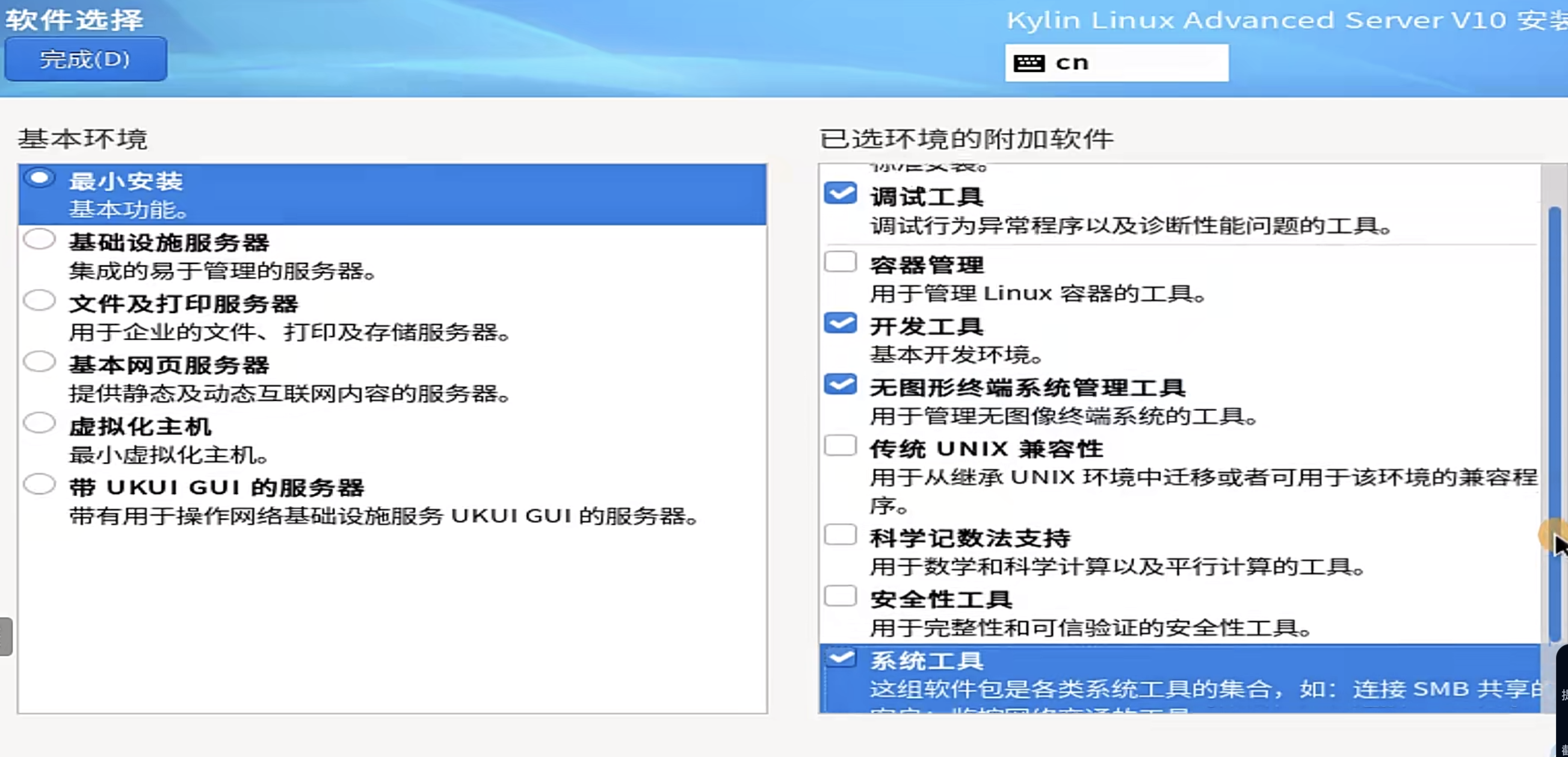
Task: Click the 基本环境 section heading
Action: pyautogui.click(x=83, y=139)
